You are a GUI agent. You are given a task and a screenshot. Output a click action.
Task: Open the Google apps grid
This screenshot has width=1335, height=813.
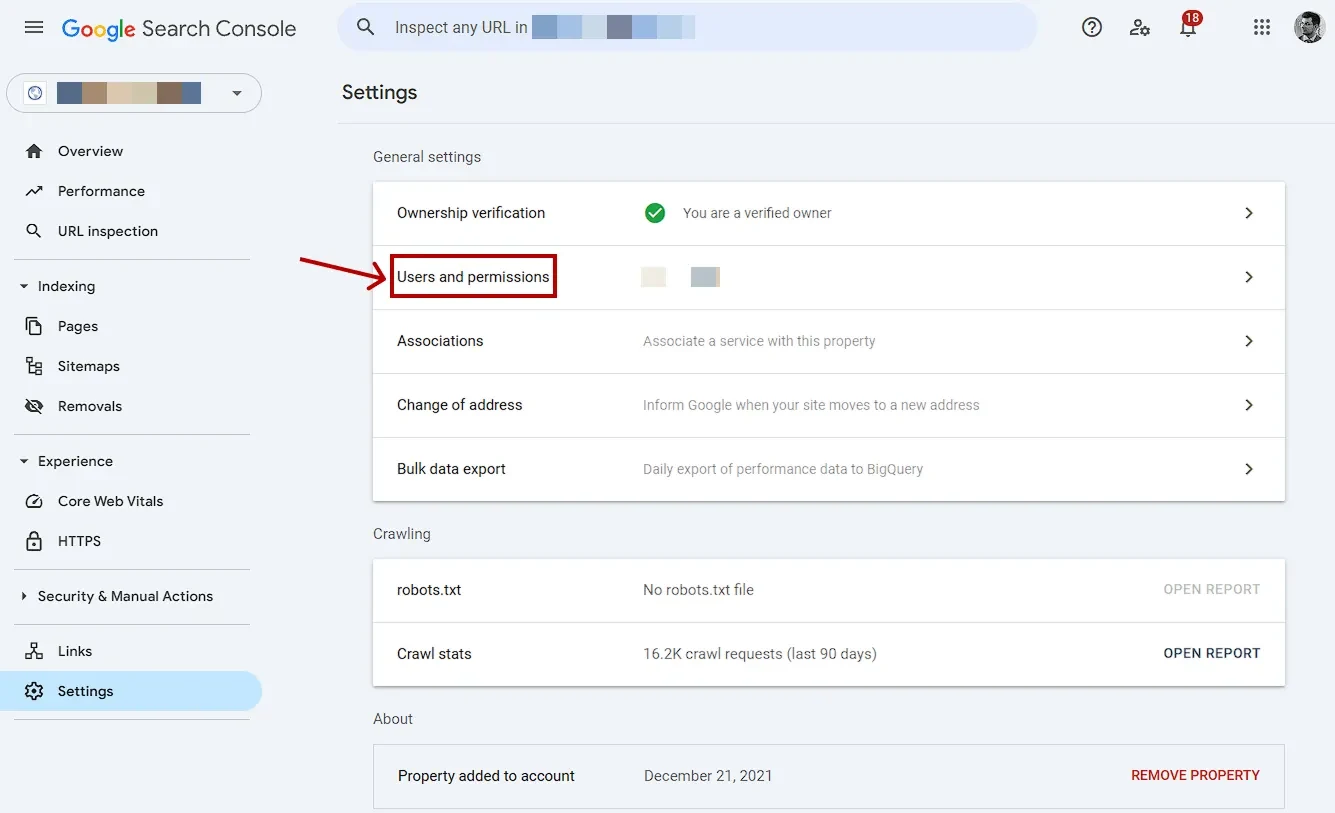[1261, 27]
